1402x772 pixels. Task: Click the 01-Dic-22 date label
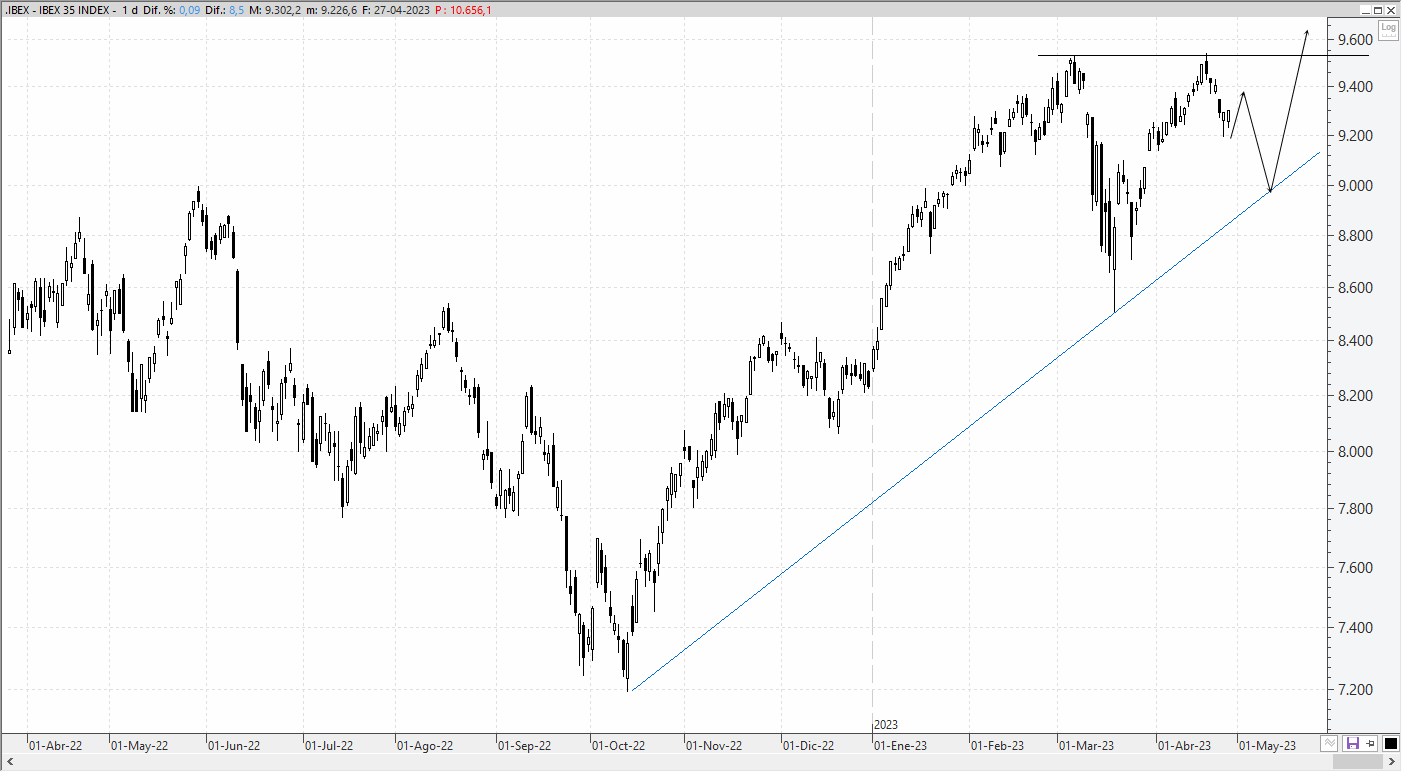808,745
